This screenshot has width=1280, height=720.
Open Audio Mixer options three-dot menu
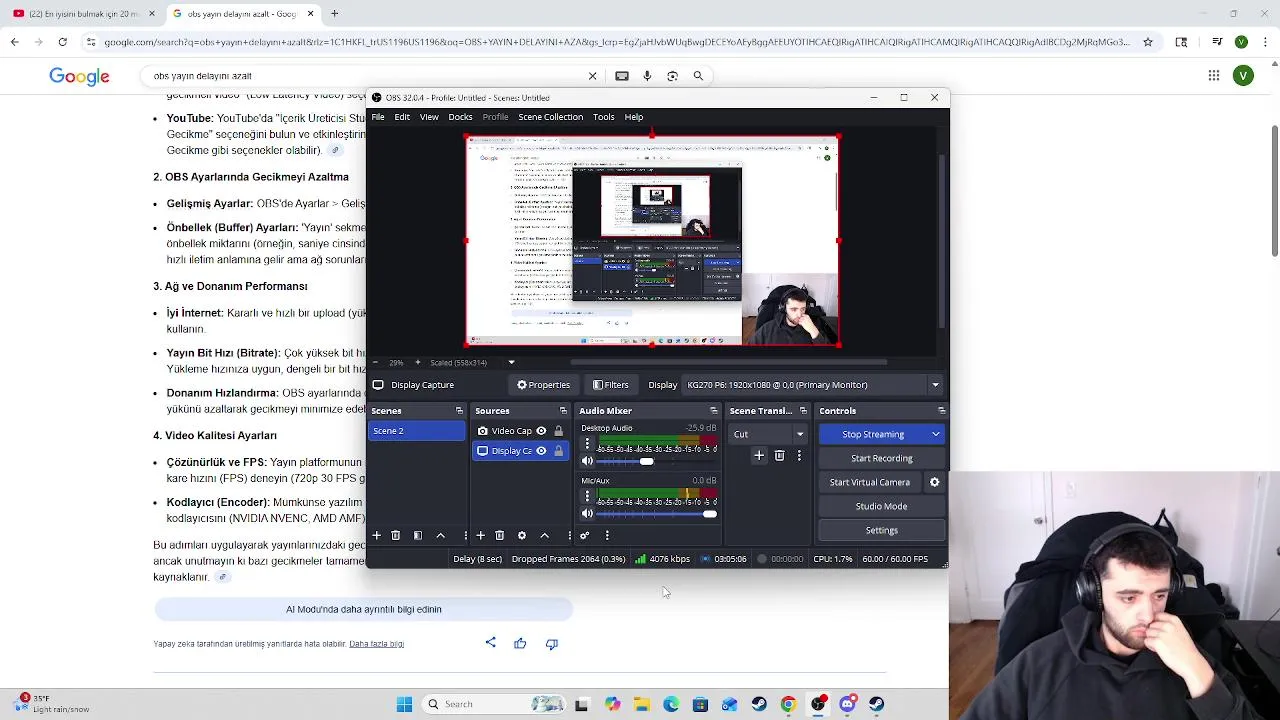pyautogui.click(x=607, y=535)
